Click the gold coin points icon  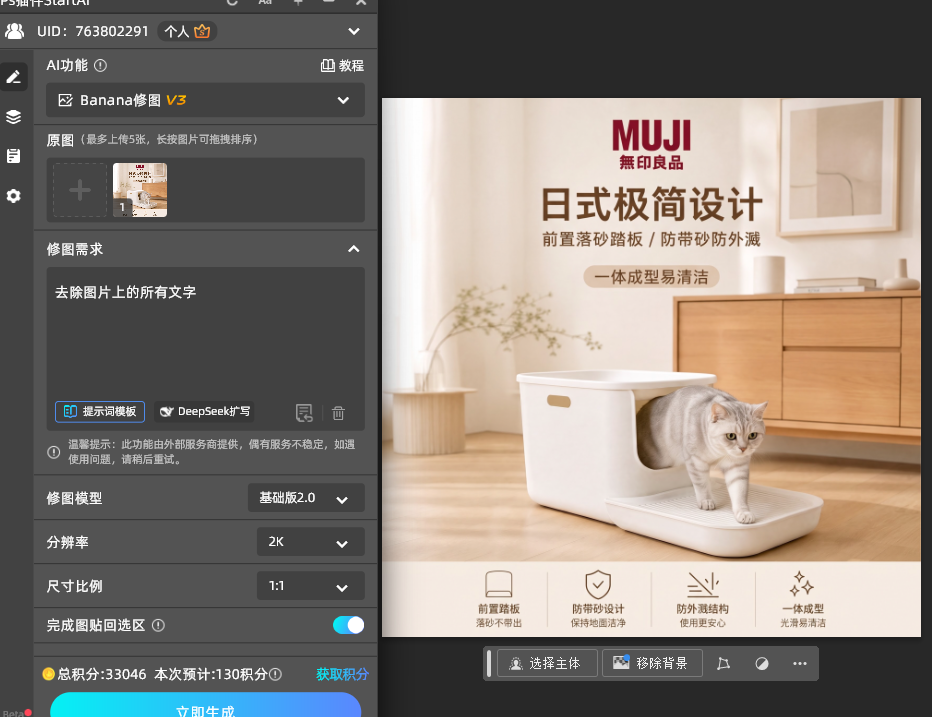point(49,674)
